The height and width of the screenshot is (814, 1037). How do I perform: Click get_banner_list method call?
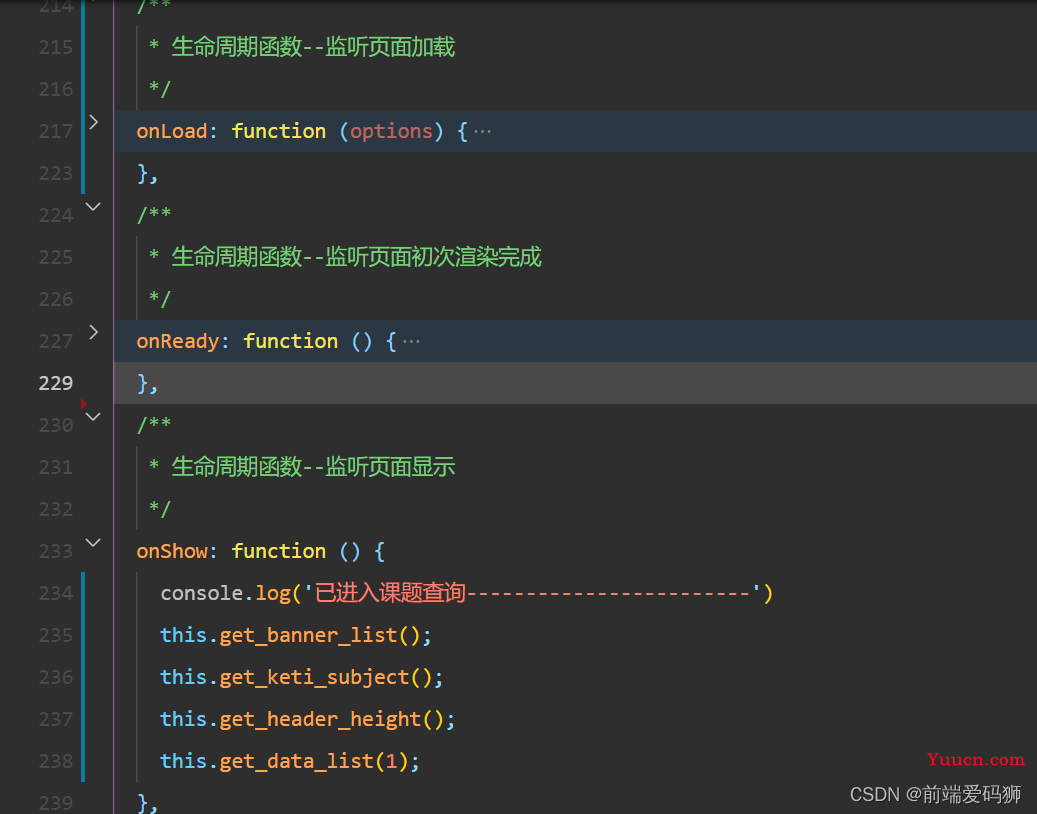pos(308,635)
